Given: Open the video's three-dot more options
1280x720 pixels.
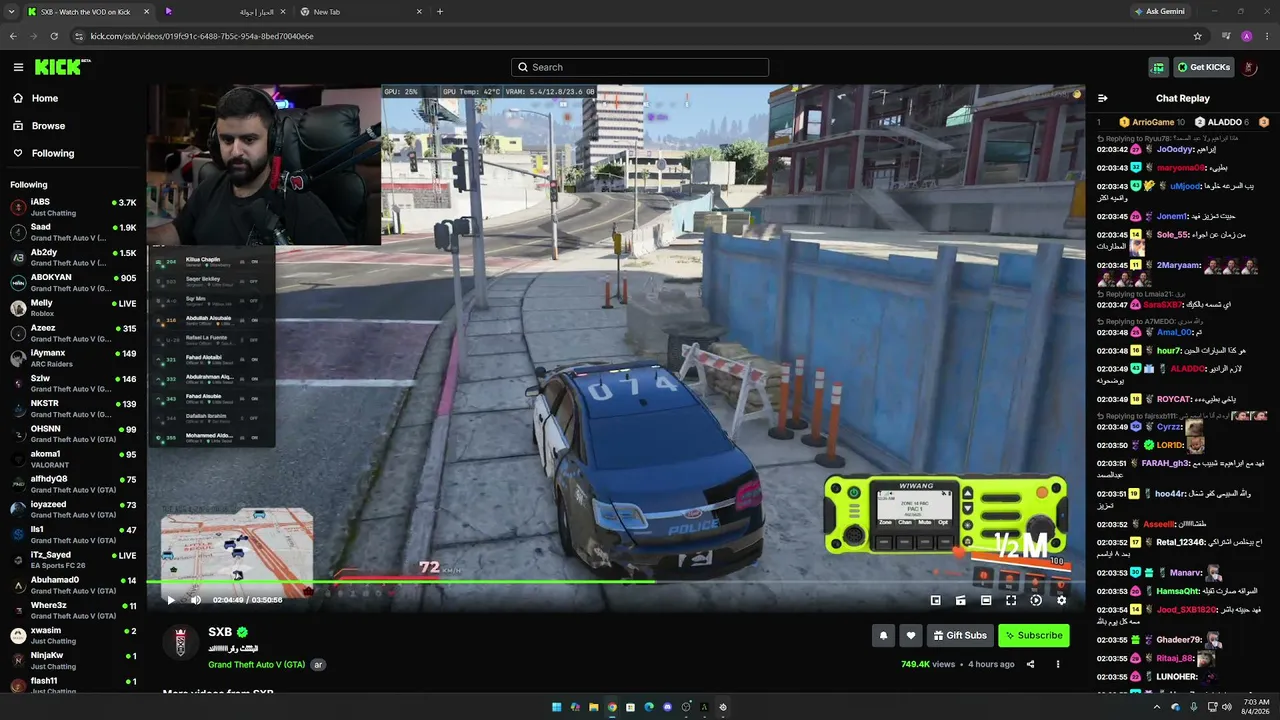Looking at the screenshot, I should click(x=1058, y=664).
